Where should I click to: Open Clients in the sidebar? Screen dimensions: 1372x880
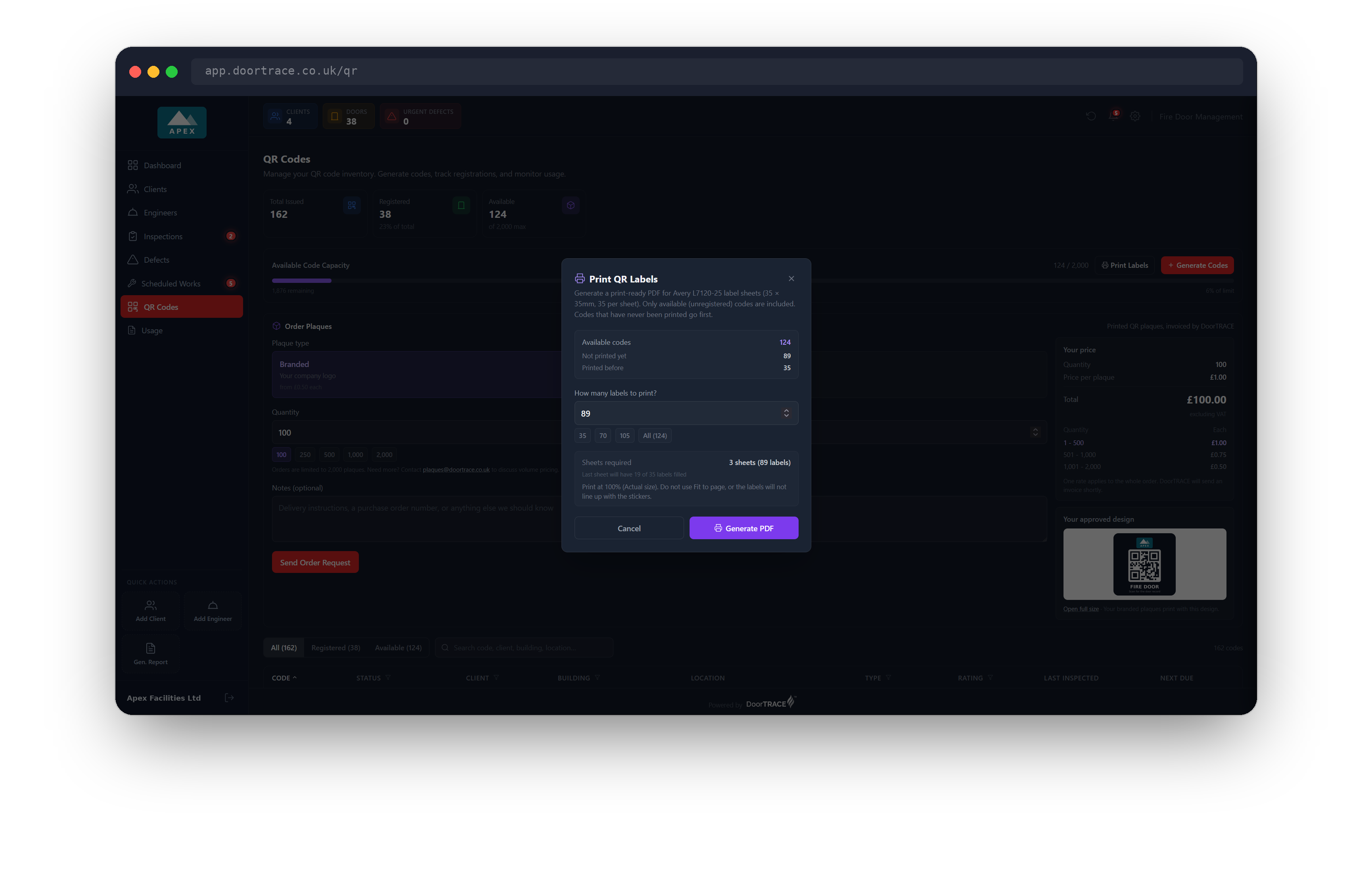(182, 189)
